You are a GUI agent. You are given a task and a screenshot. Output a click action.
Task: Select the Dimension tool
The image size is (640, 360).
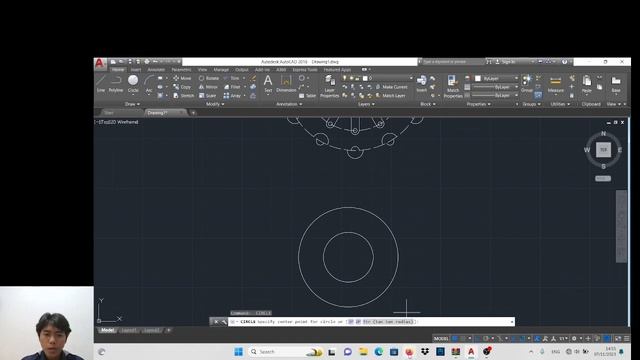286,84
